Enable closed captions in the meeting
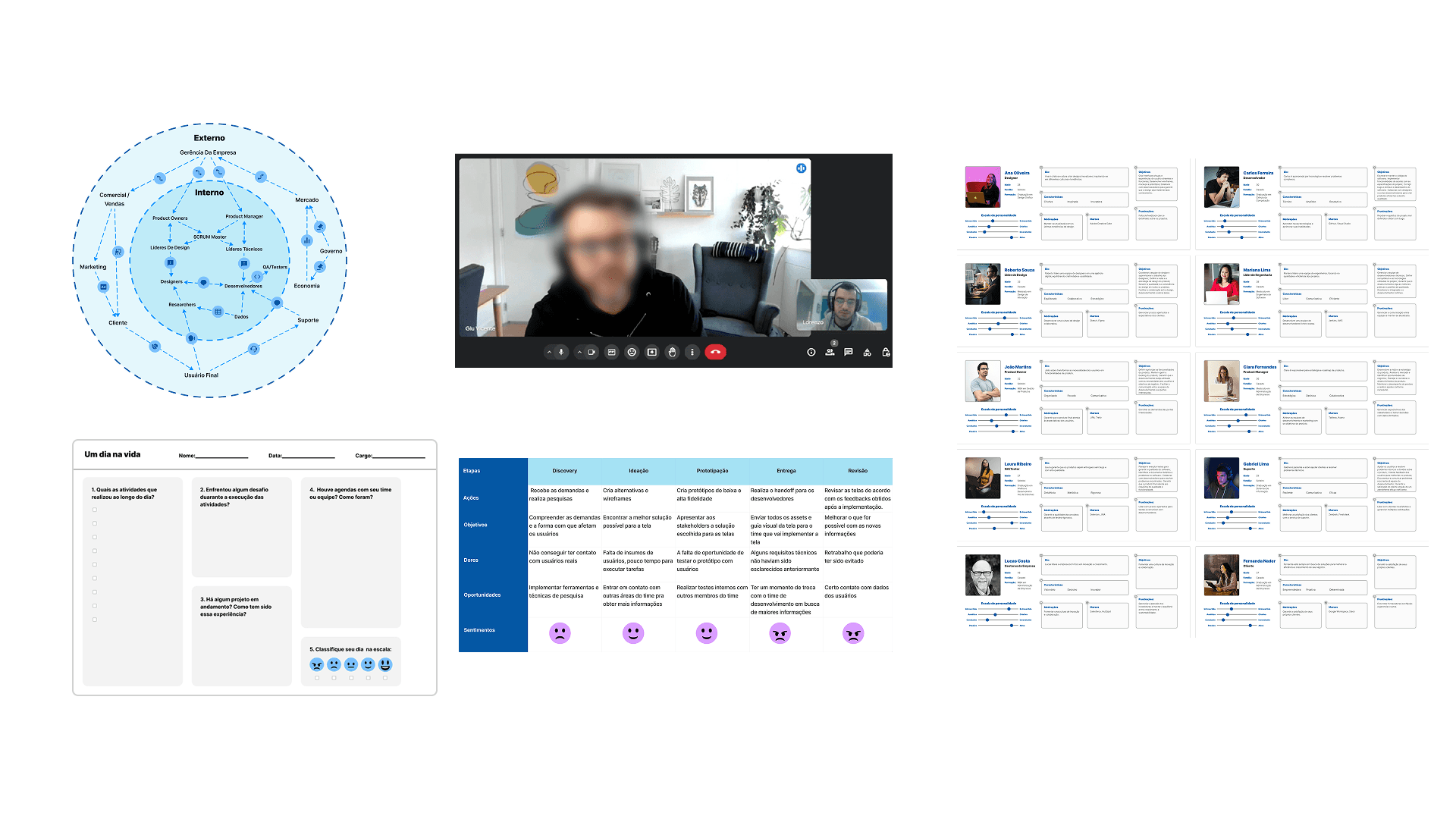The height and width of the screenshot is (819, 1456). click(x=612, y=352)
